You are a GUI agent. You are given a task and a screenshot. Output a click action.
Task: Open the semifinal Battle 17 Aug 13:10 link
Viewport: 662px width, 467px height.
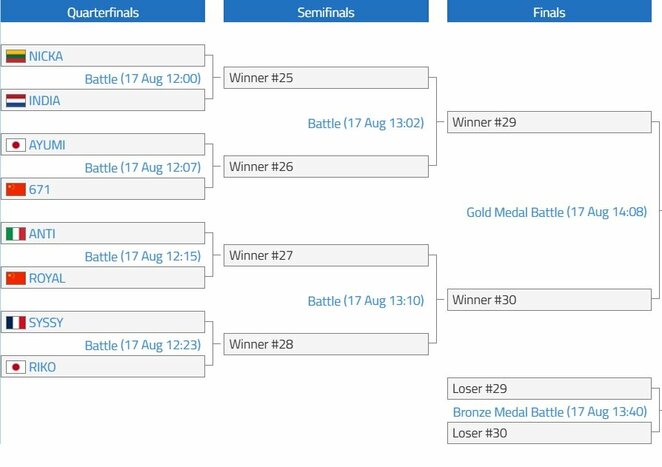coord(366,301)
